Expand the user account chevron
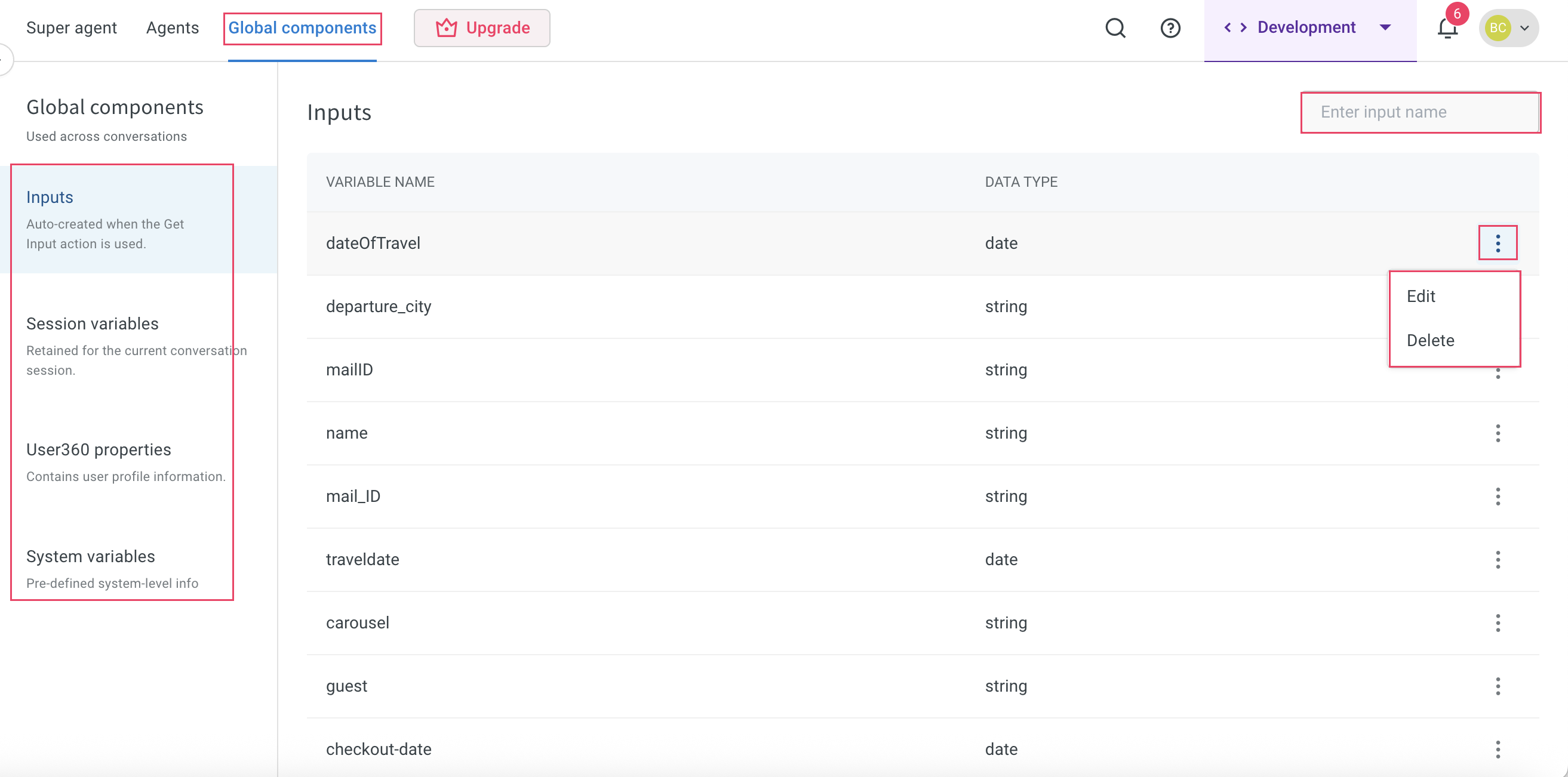This screenshot has height=777, width=1568. pos(1524,28)
